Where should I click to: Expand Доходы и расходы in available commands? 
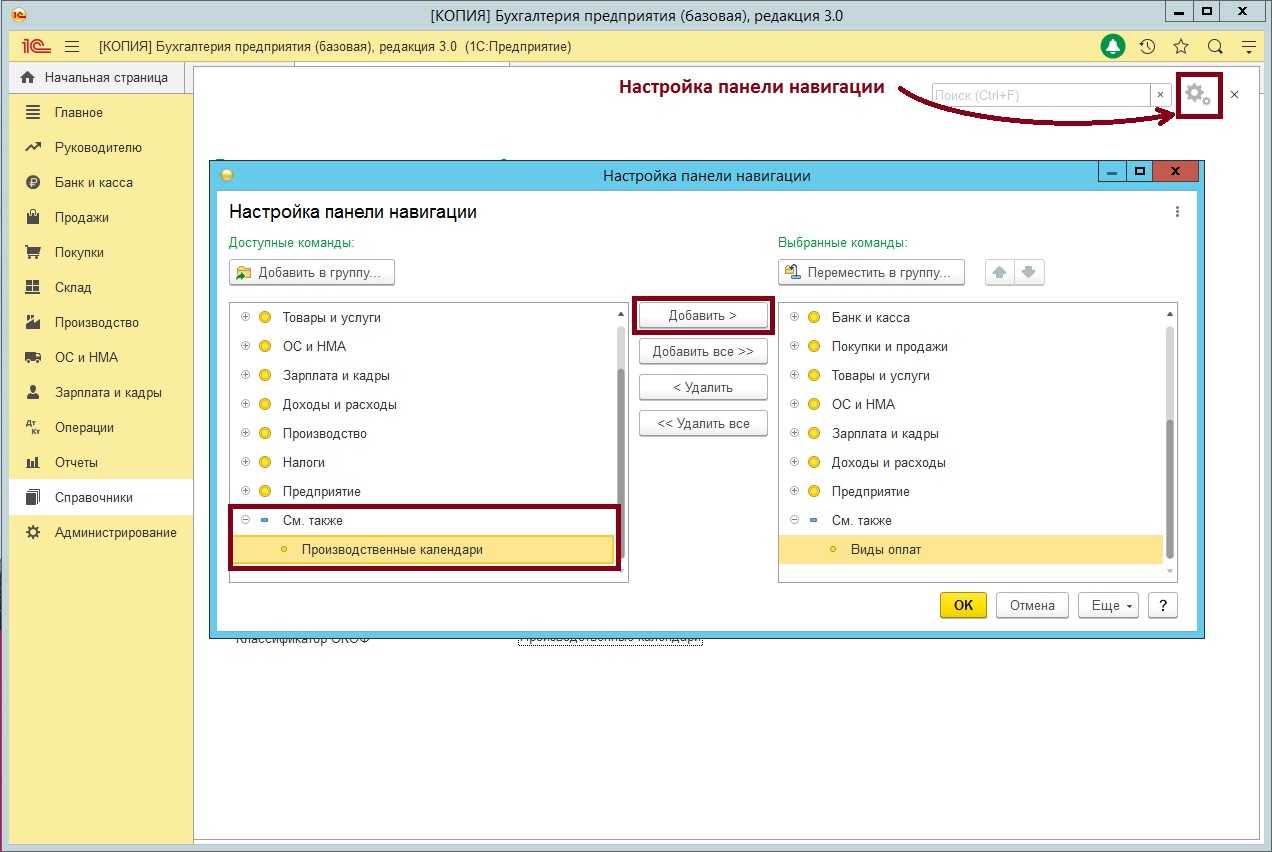[246, 404]
